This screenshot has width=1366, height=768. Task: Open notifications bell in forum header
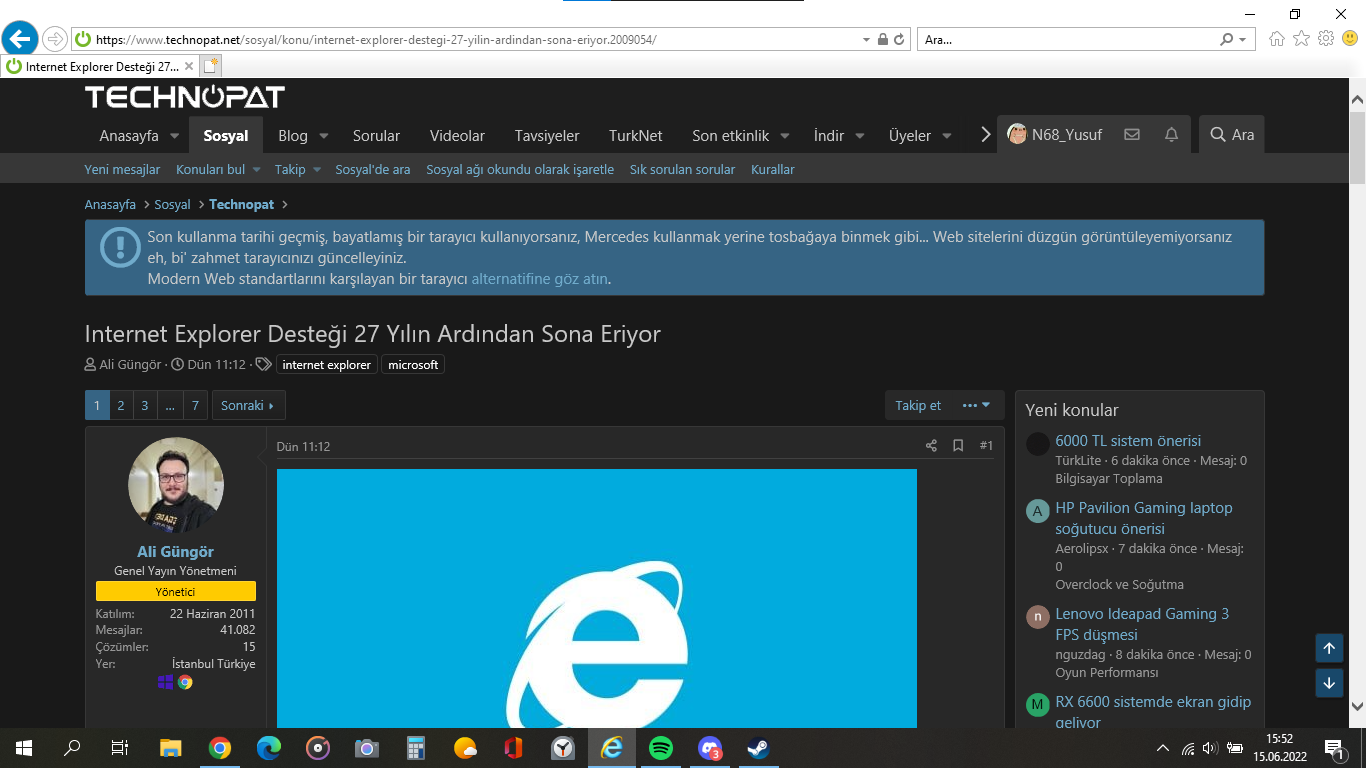point(1171,134)
